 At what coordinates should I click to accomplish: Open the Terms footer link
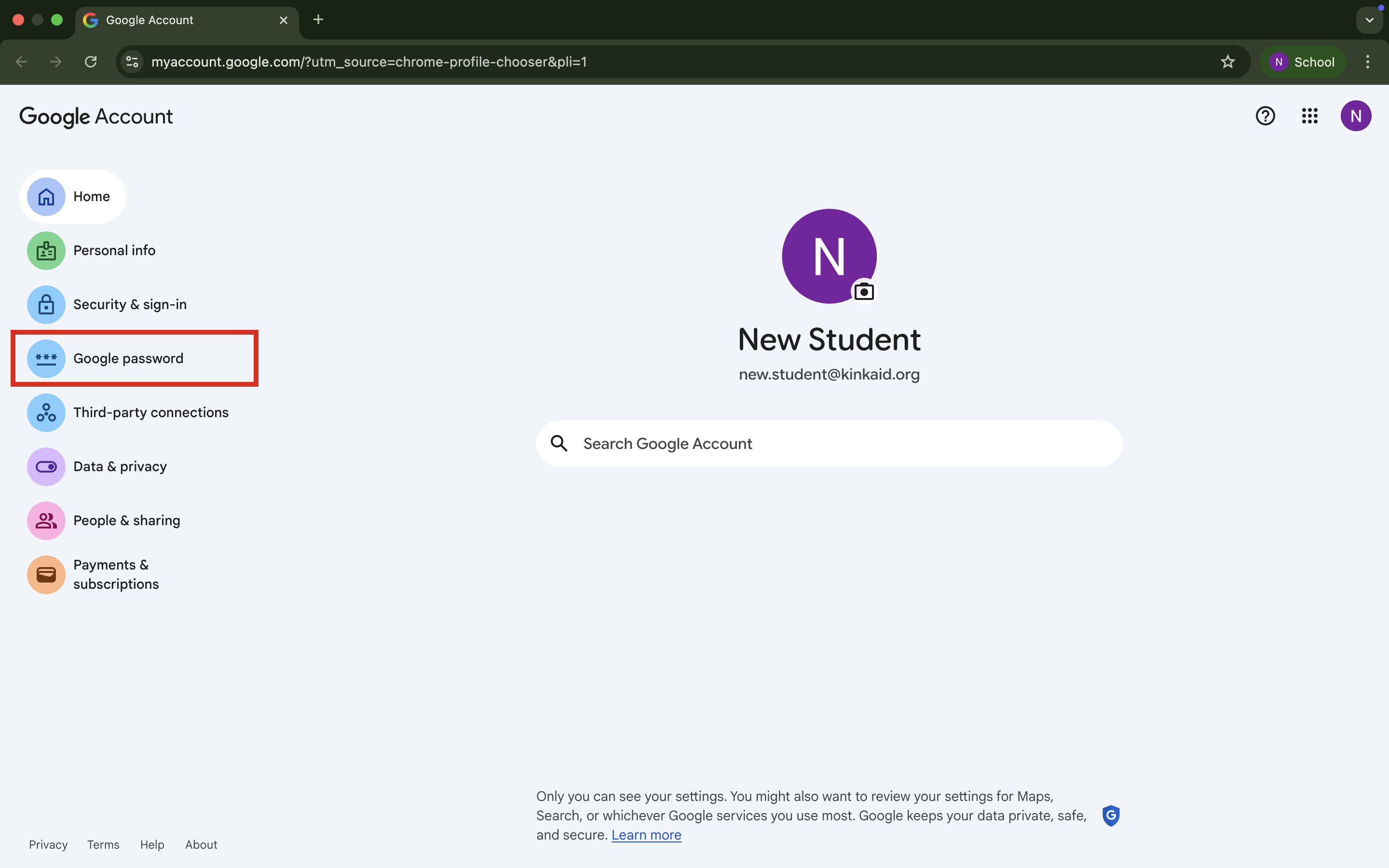(x=103, y=844)
